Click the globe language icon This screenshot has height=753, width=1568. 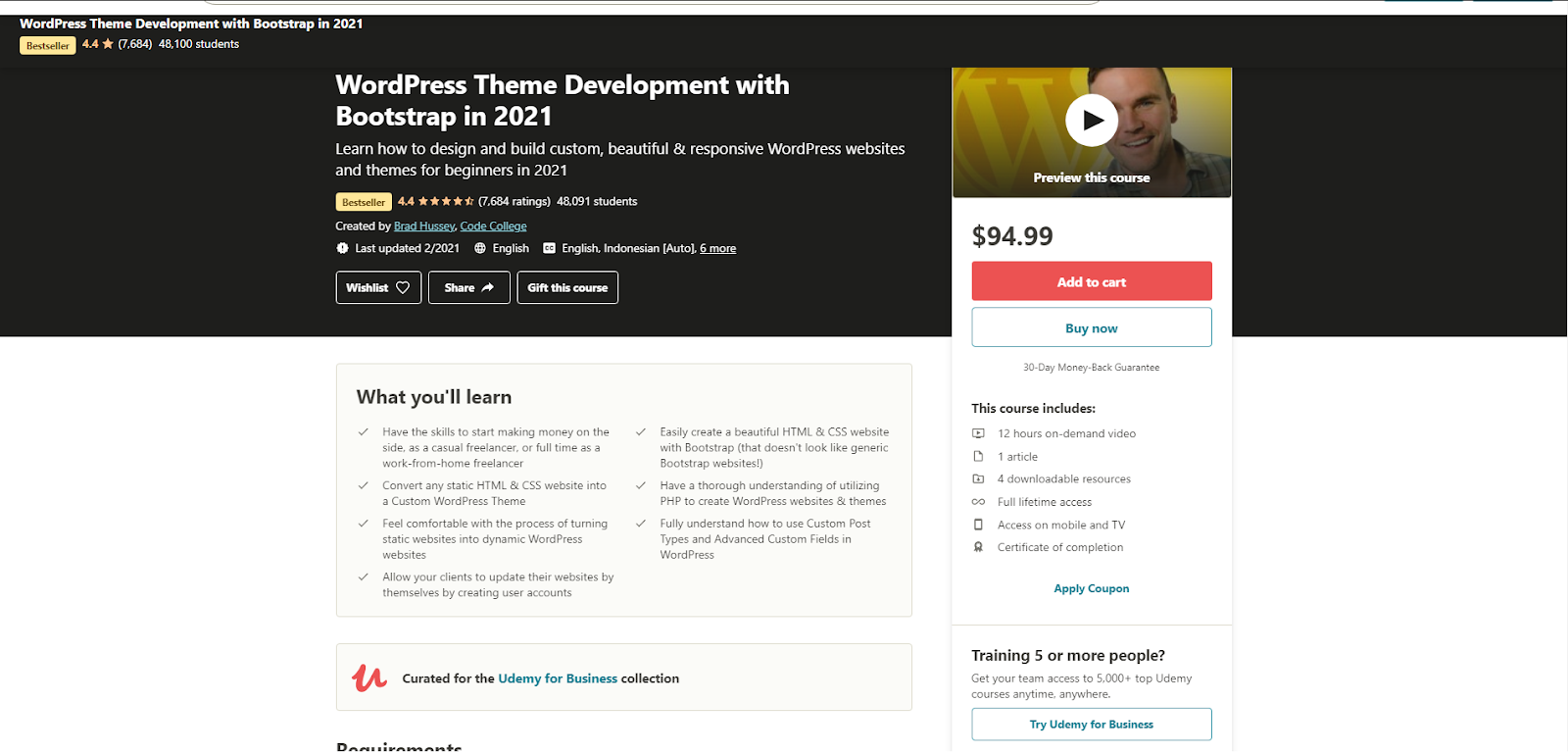480,248
